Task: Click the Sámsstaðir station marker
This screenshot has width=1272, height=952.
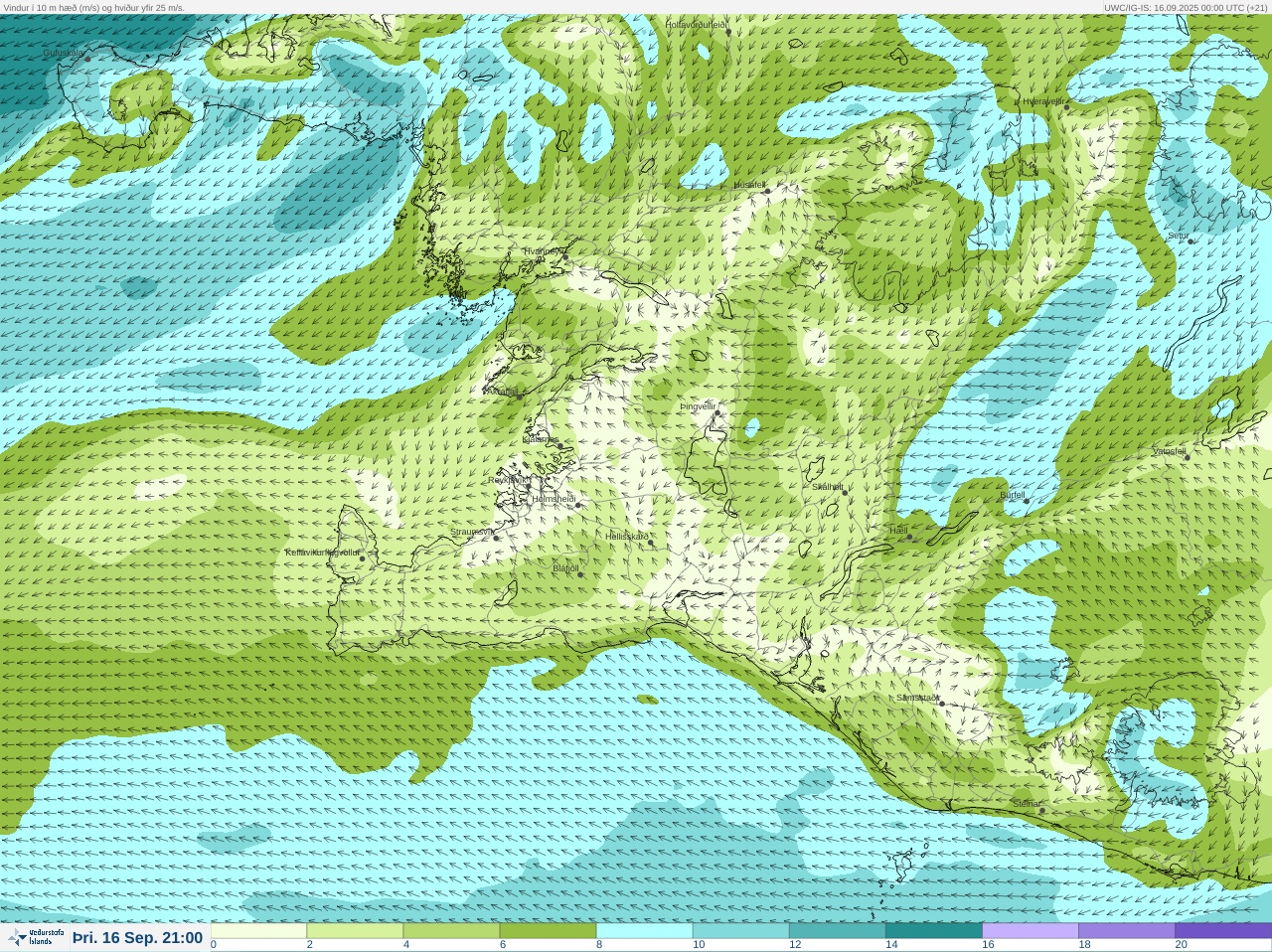Action: [941, 704]
